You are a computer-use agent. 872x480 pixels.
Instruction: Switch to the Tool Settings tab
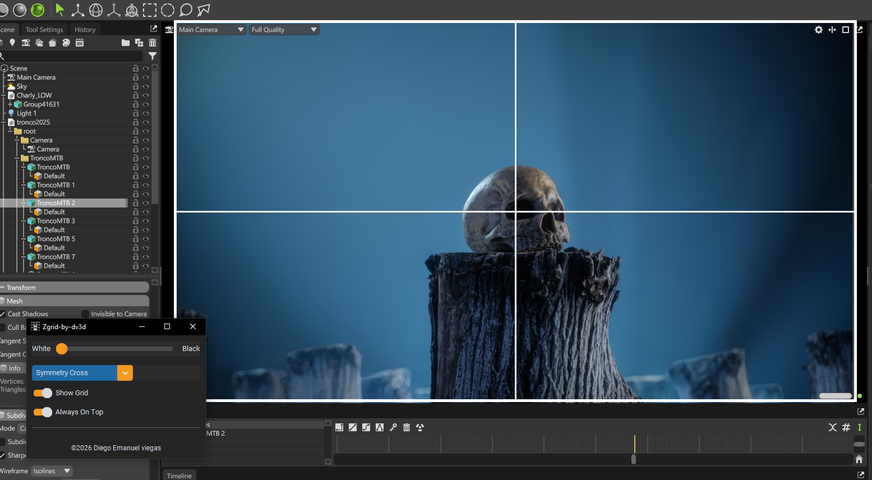tap(44, 30)
